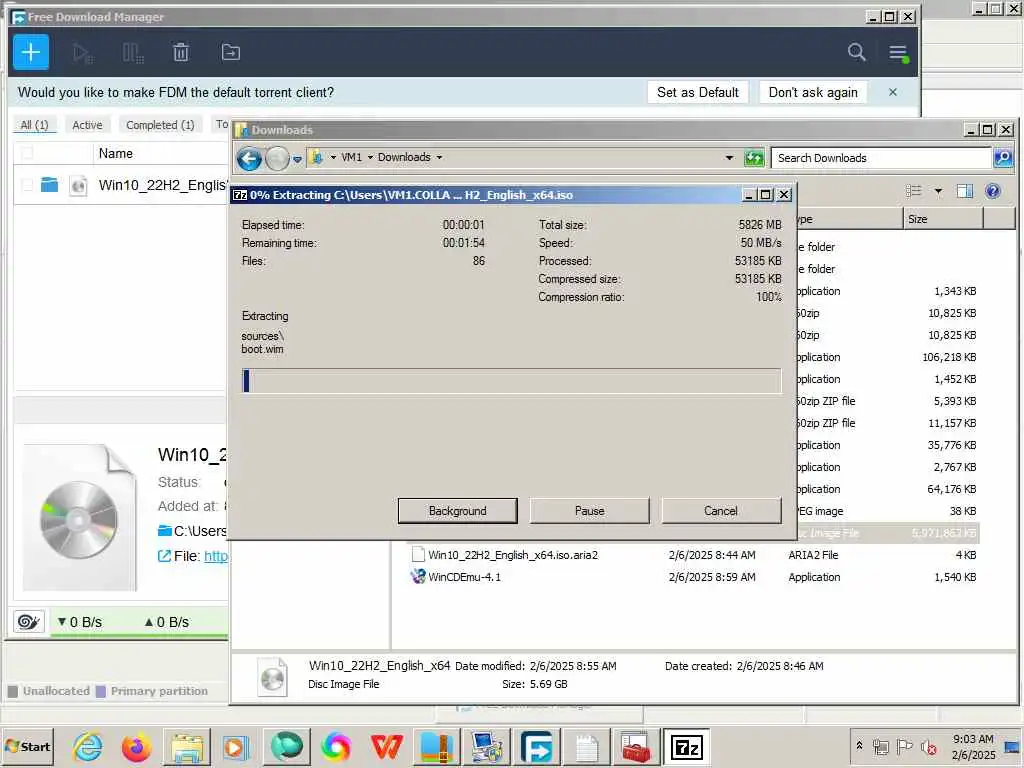The height and width of the screenshot is (768, 1024).
Task: Select the WinCDEmu-4.1 file
Action: click(464, 577)
